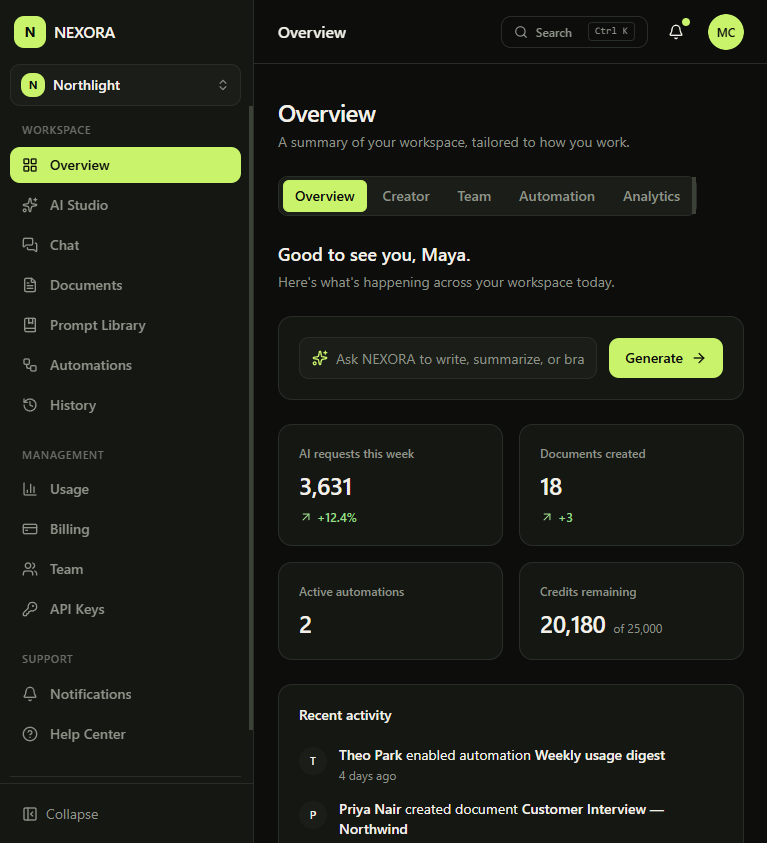The height and width of the screenshot is (843, 767).
Task: Click the Documents file icon
Action: [30, 285]
